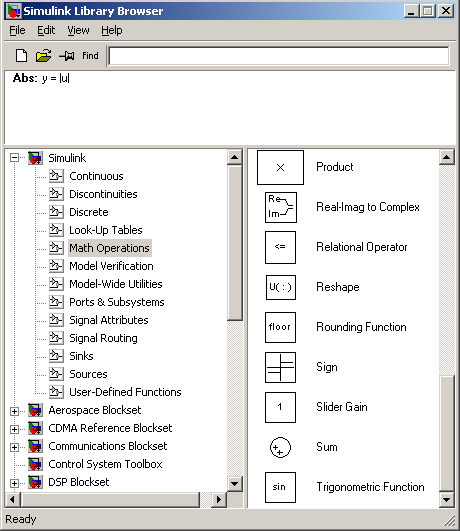
Task: Click the block list vertical scrollbar thumb
Action: point(446,433)
